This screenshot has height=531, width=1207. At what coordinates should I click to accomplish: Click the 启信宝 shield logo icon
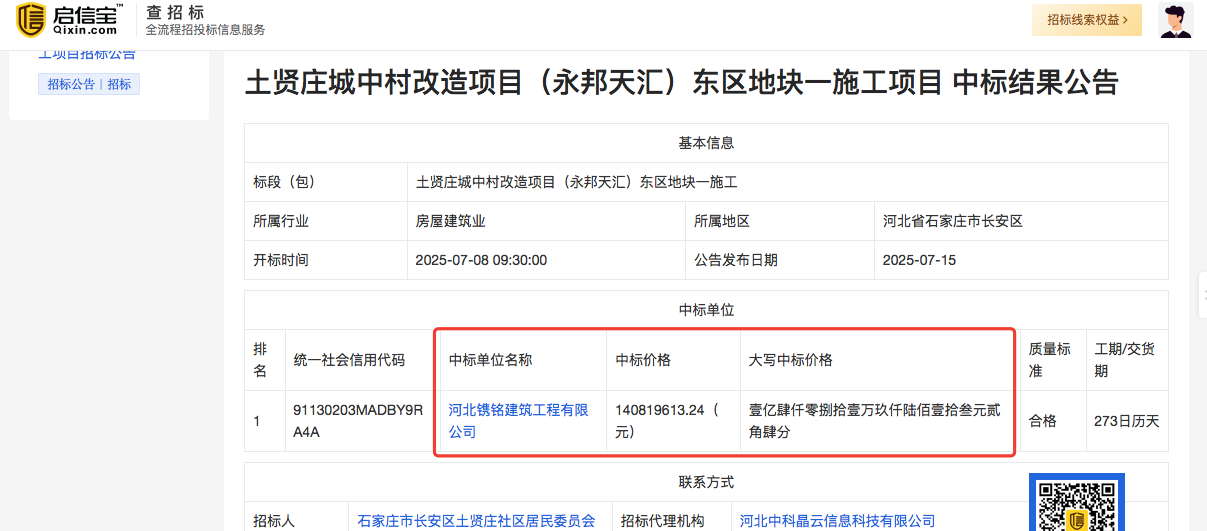pyautogui.click(x=31, y=19)
